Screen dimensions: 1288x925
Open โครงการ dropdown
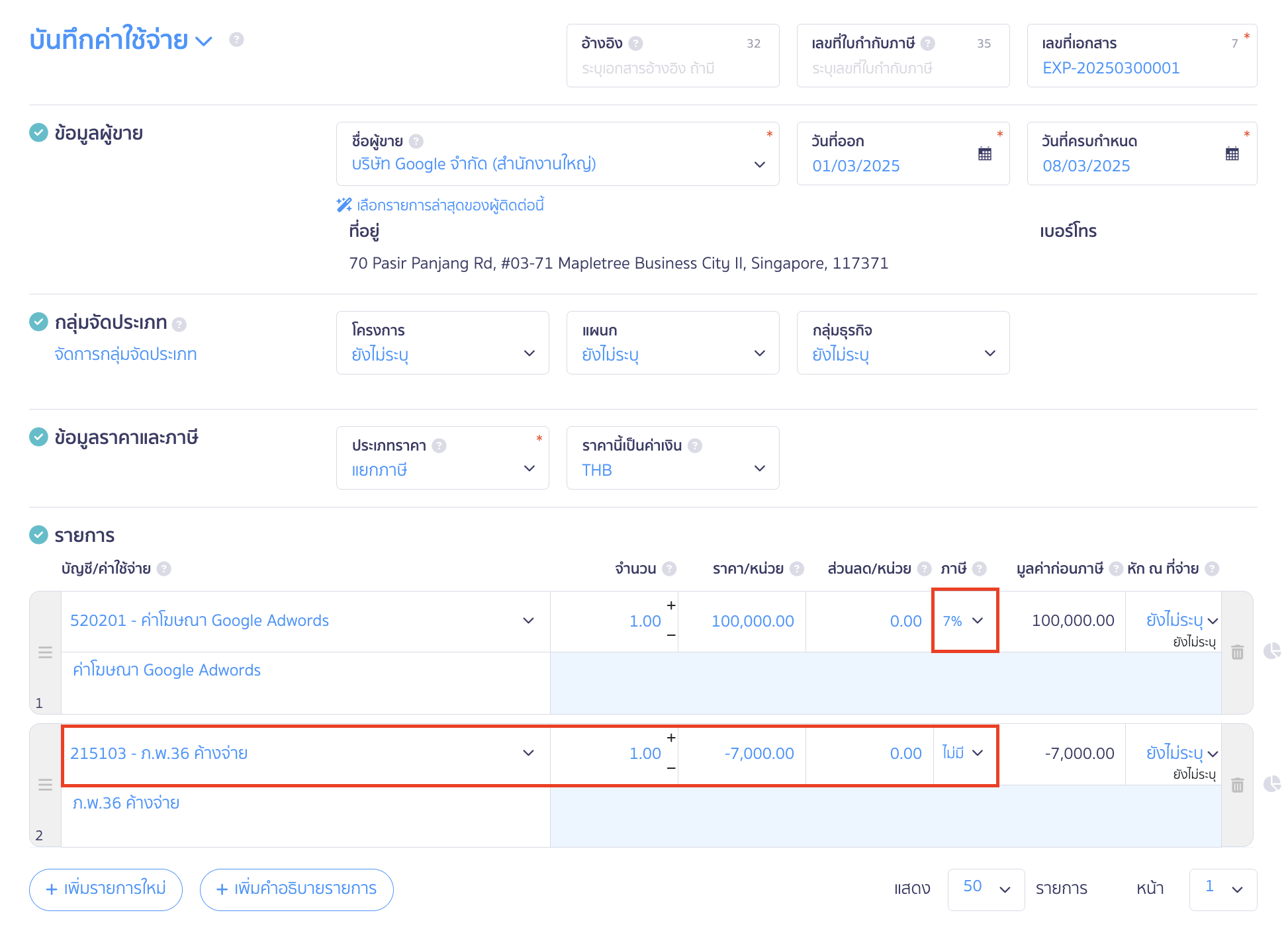click(443, 343)
